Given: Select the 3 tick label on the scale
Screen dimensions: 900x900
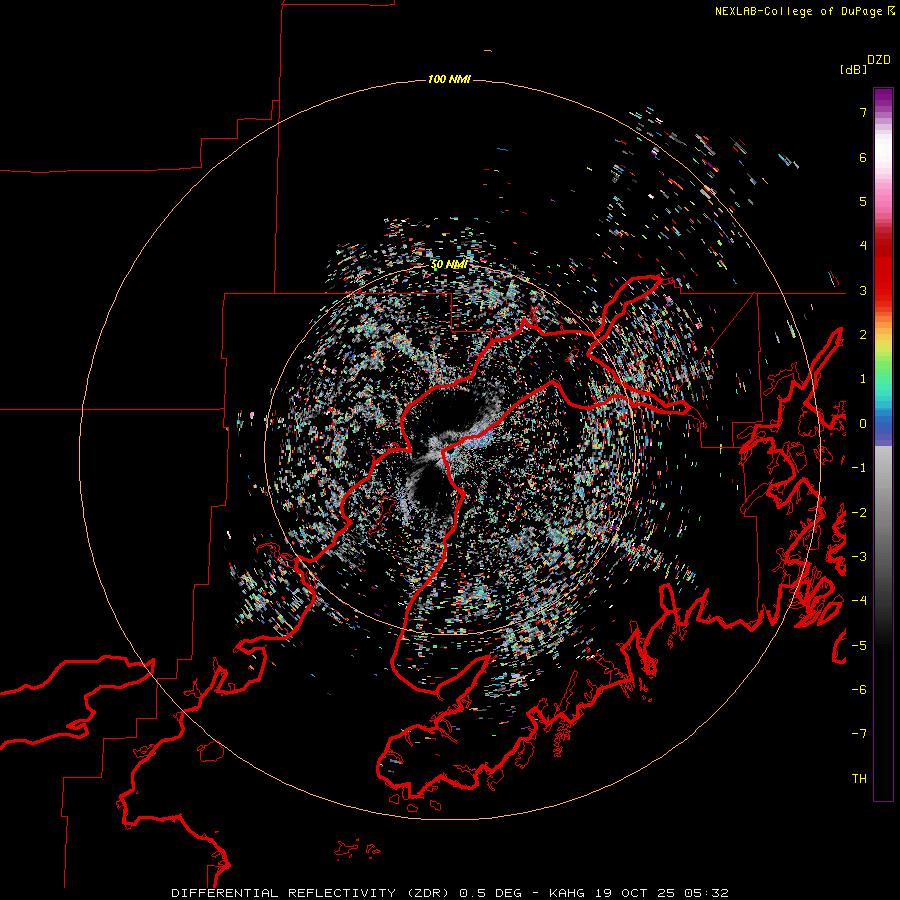Looking at the screenshot, I should pyautogui.click(x=863, y=290).
